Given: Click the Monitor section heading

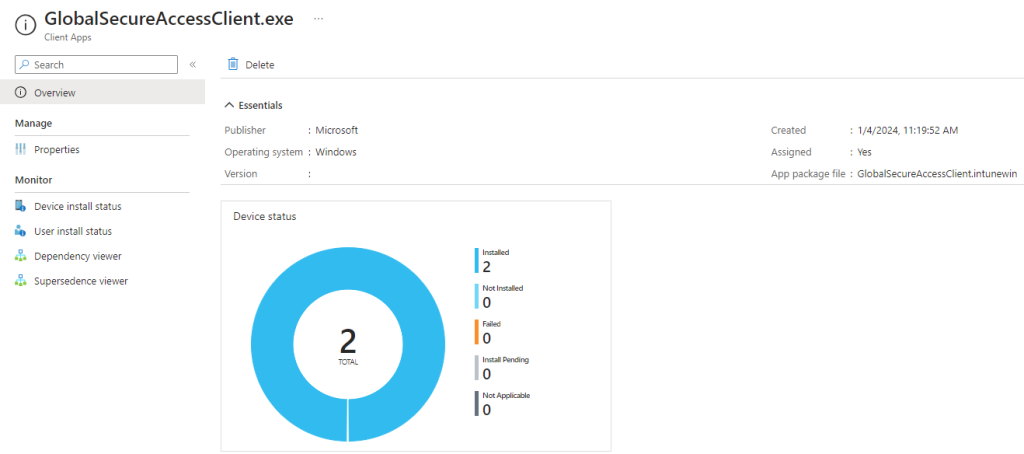Looking at the screenshot, I should (x=33, y=180).
